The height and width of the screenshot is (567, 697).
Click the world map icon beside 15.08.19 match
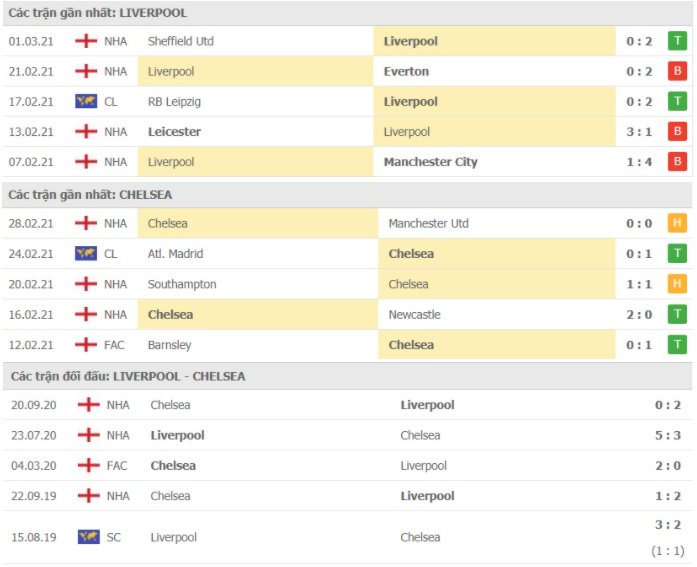88,537
